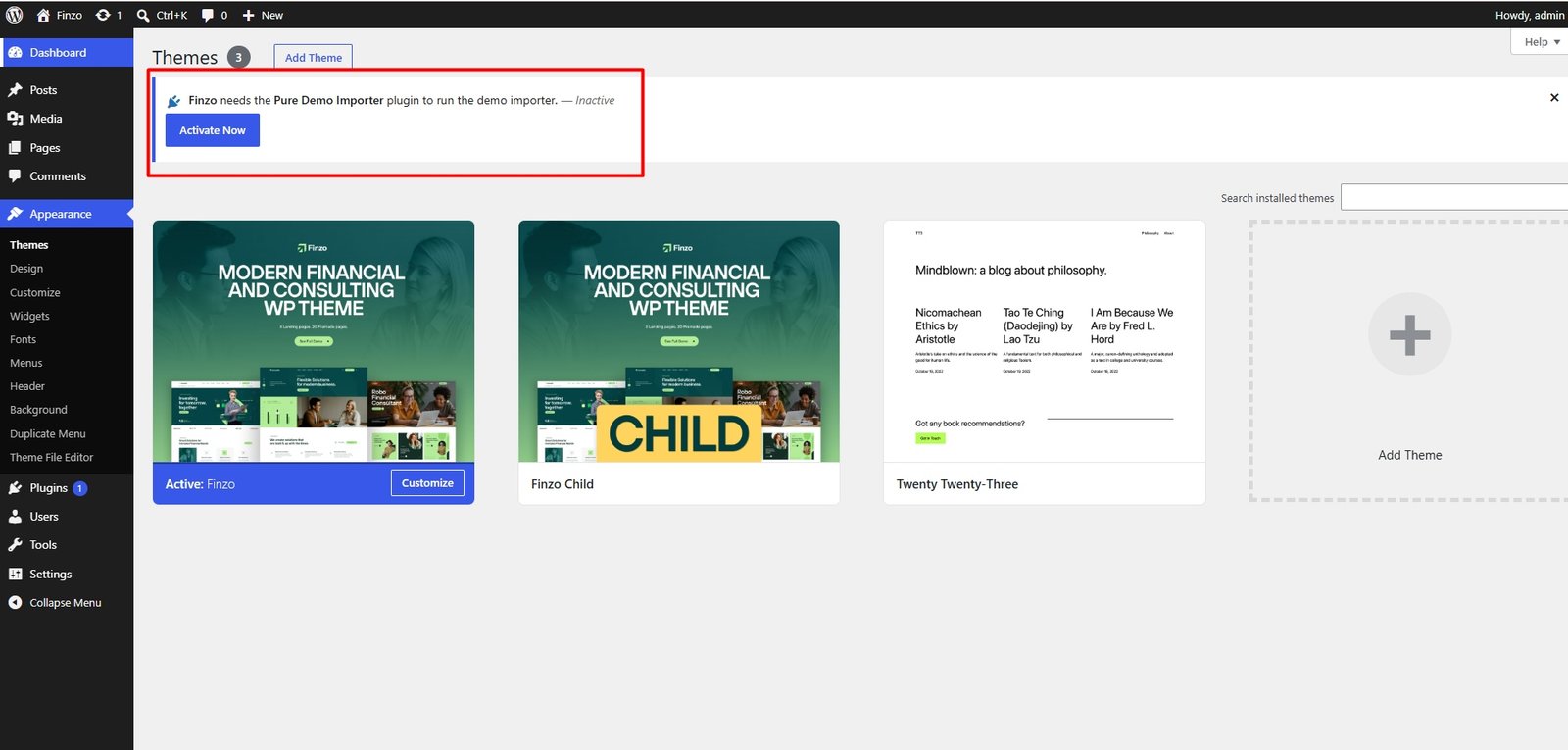The height and width of the screenshot is (750, 1568).
Task: Click the large plus Add Theme icon
Action: pos(1409,334)
